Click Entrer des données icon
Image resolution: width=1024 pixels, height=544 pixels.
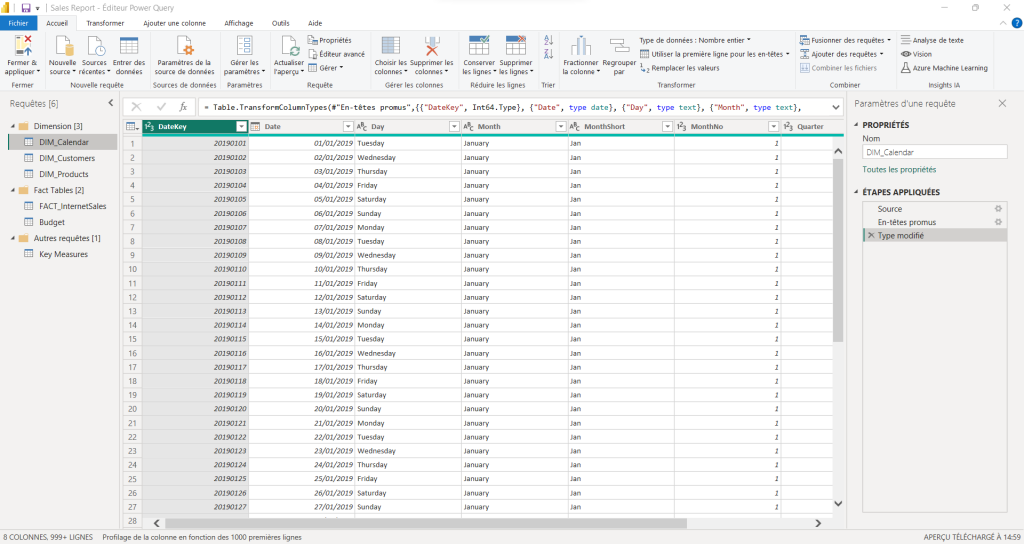(129, 46)
